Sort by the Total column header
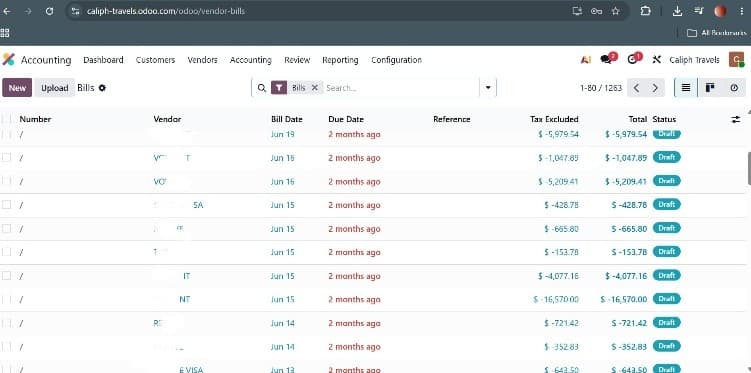This screenshot has height=373, width=751. (637, 119)
